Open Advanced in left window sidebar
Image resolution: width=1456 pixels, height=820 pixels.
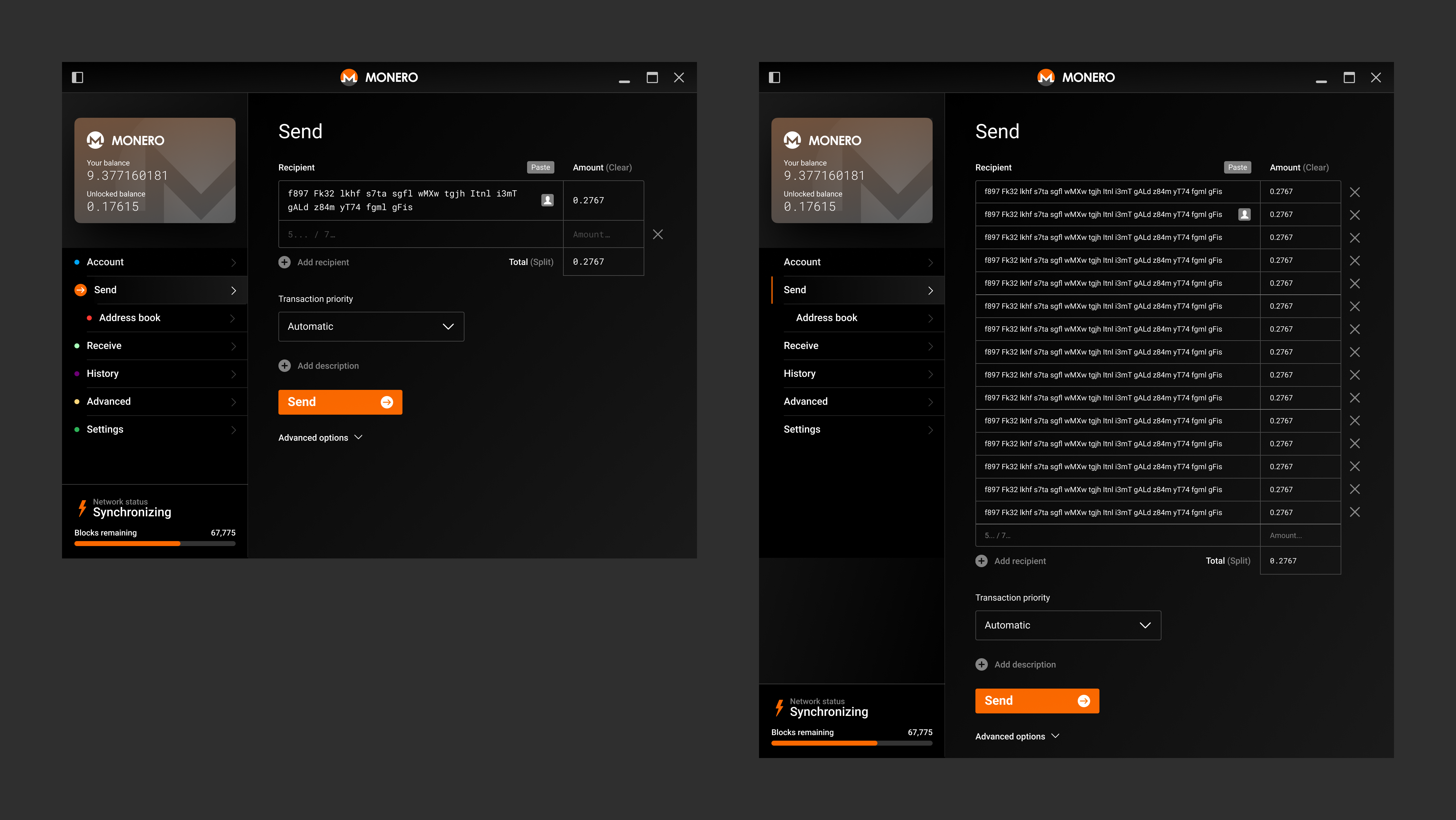pyautogui.click(x=155, y=401)
